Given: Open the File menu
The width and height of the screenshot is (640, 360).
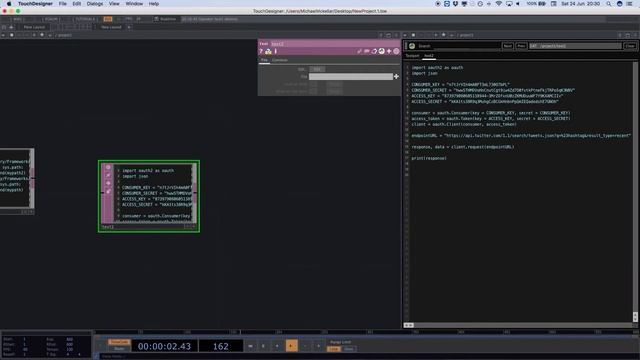Looking at the screenshot, I should 62,4.
